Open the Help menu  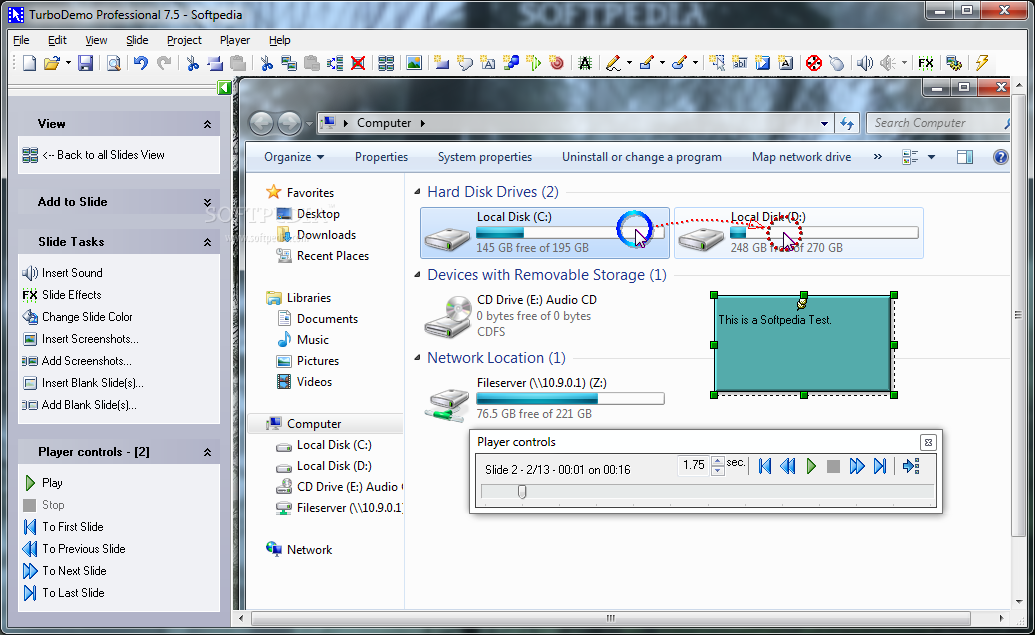pyautogui.click(x=280, y=40)
